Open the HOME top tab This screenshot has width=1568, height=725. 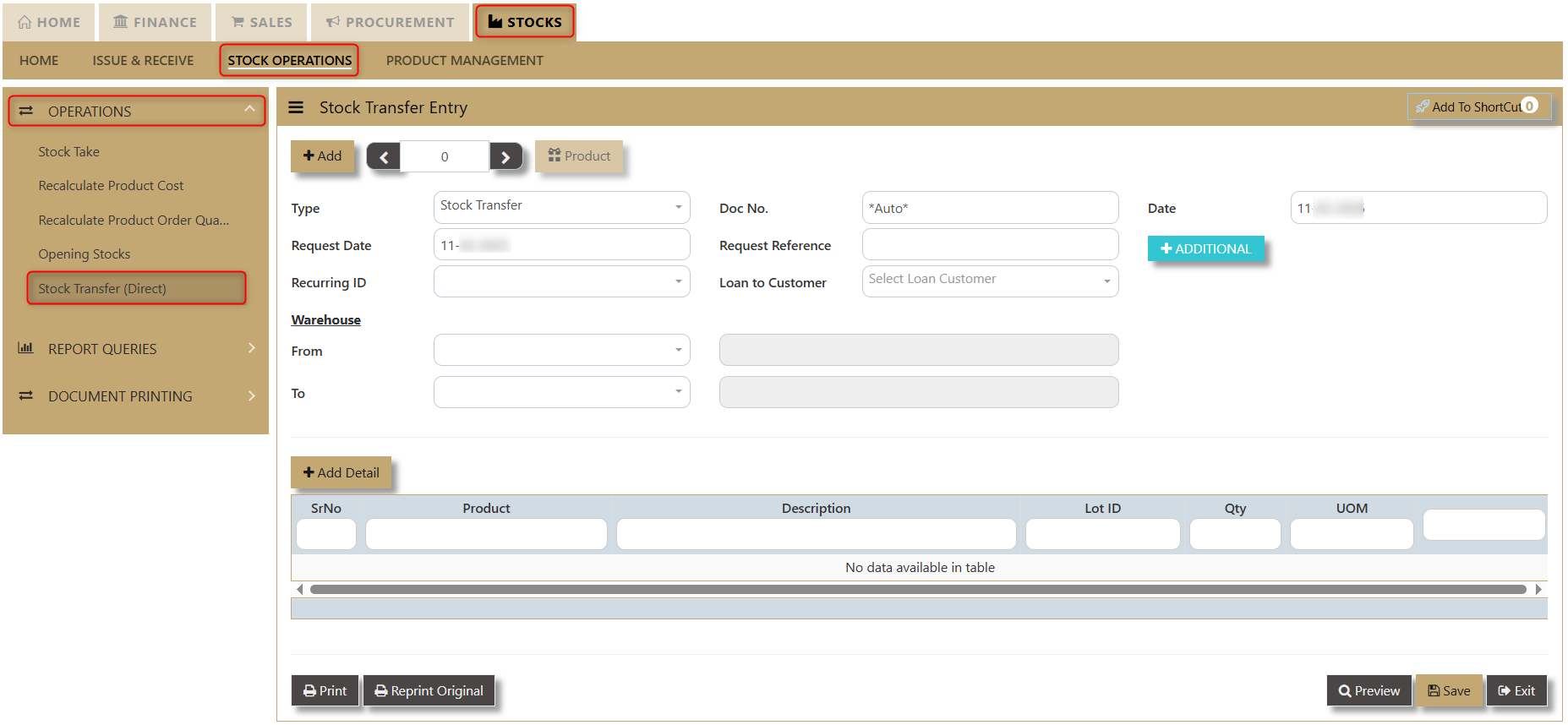coord(49,22)
